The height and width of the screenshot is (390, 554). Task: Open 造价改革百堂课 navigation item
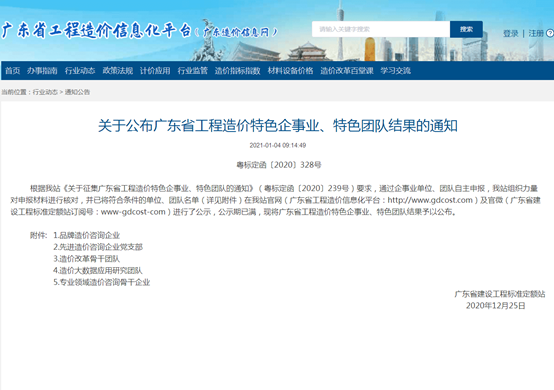point(347,71)
